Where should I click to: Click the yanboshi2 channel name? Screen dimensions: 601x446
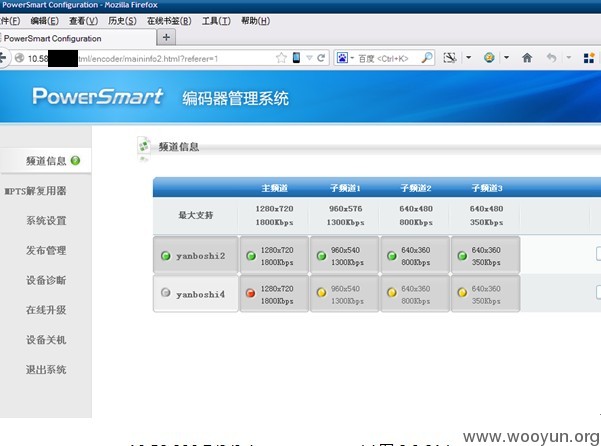point(200,256)
